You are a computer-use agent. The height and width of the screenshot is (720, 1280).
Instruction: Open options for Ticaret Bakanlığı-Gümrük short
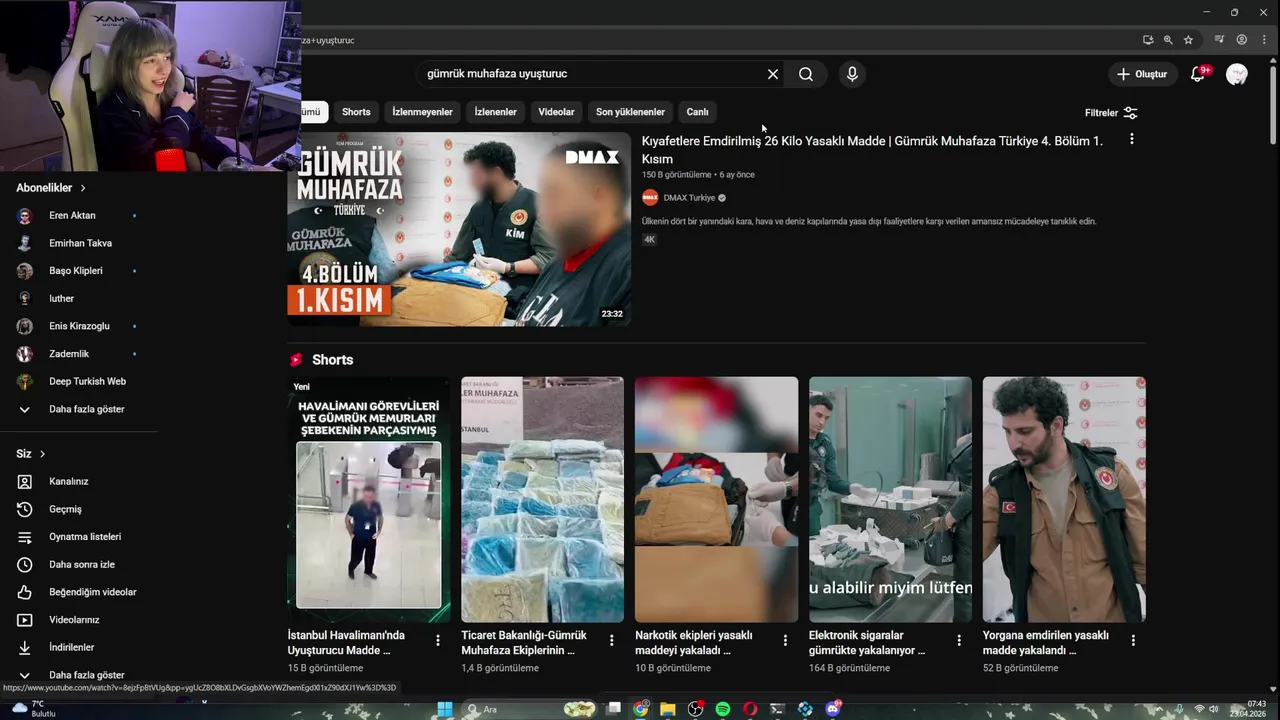[612, 640]
